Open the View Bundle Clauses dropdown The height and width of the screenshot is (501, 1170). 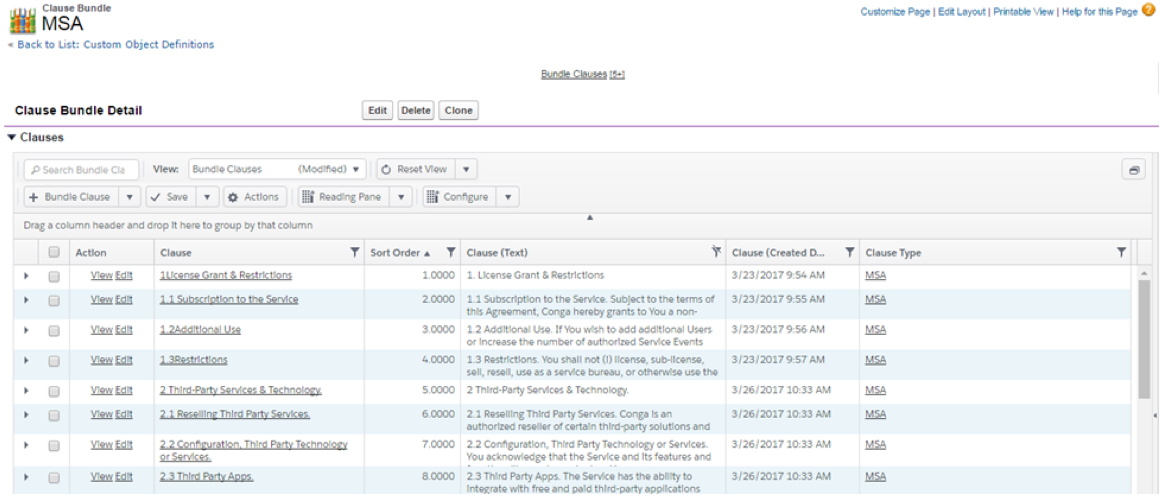277,169
